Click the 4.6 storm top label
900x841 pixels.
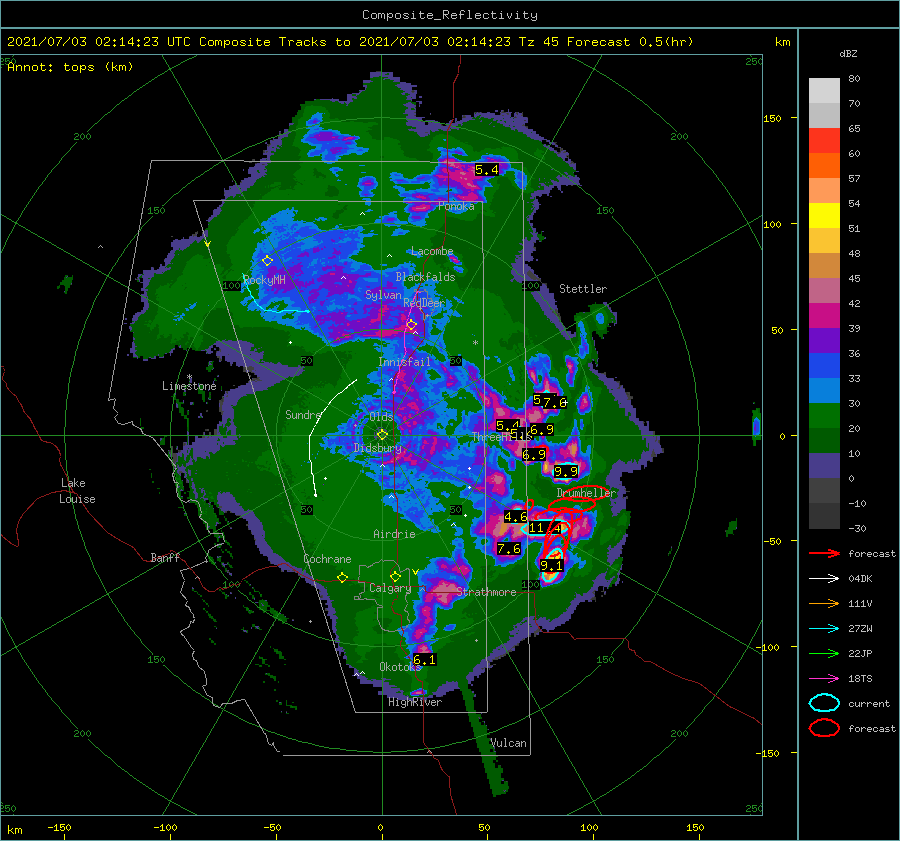516,517
